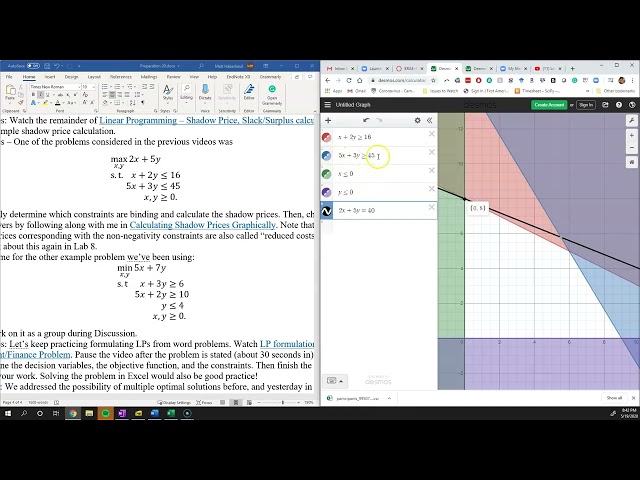Click the Desmos share graph icon
This screenshot has width=640, height=480.
(x=605, y=105)
